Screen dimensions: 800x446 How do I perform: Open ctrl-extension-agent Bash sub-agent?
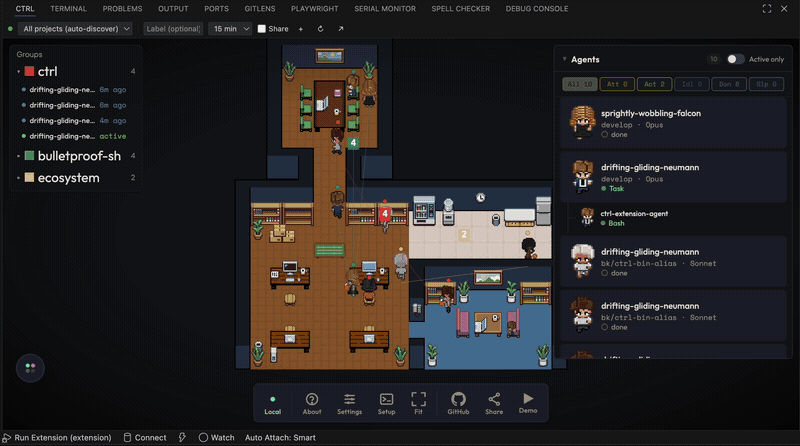677,218
